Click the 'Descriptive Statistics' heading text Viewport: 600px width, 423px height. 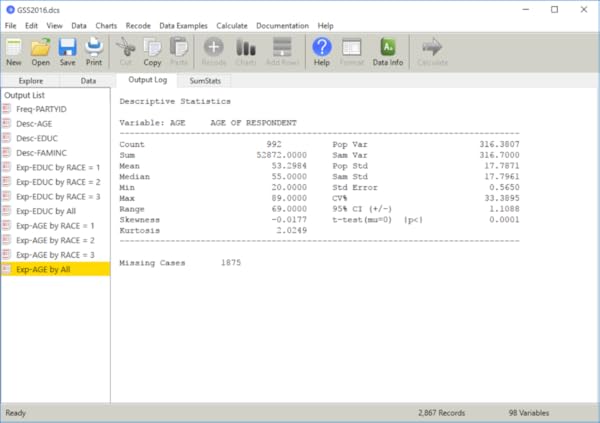point(175,101)
